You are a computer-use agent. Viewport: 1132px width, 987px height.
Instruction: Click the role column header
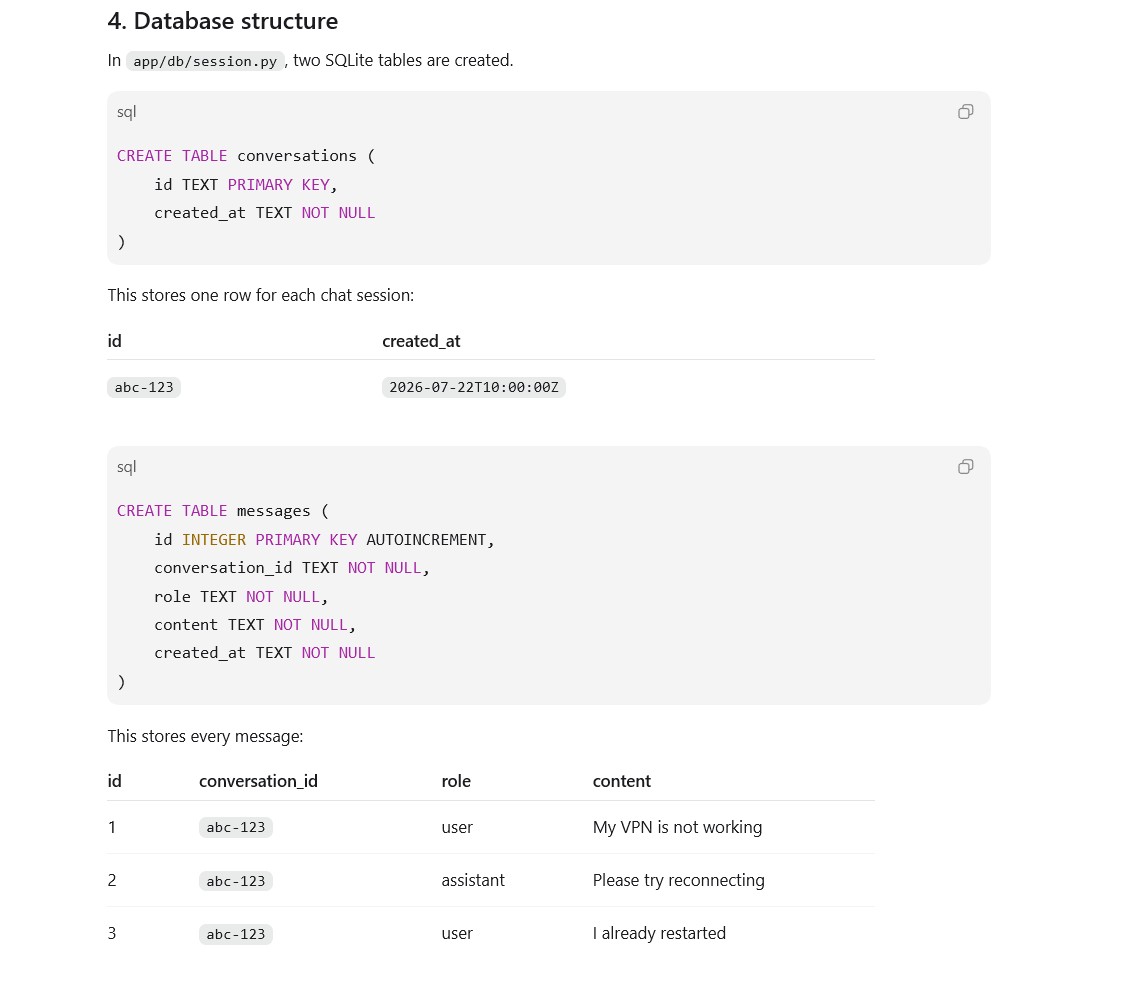(x=456, y=781)
